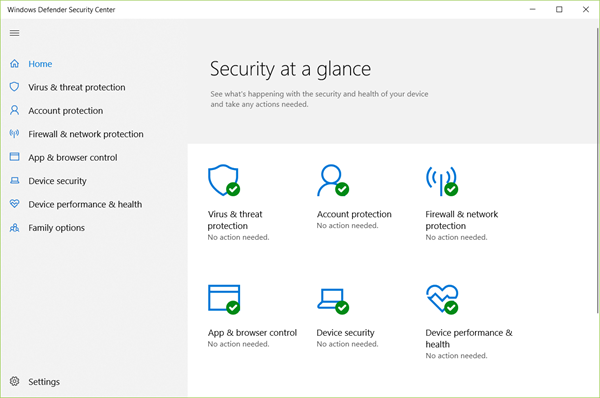Image resolution: width=600 pixels, height=398 pixels.
Task: Click the family people icon in sidebar
Action: pyautogui.click(x=15, y=228)
